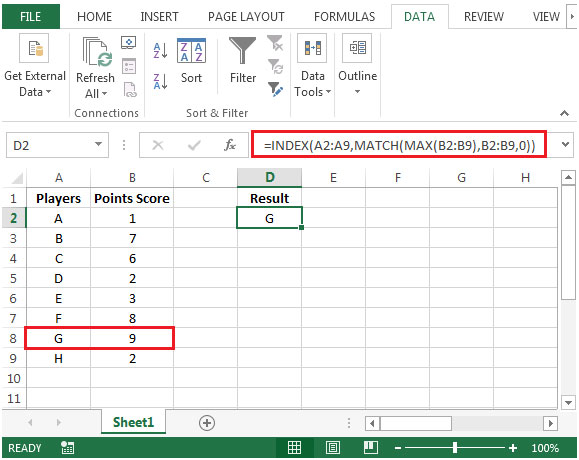This screenshot has width=579, height=460.
Task: Click the Refresh All icon
Action: (x=96, y=52)
